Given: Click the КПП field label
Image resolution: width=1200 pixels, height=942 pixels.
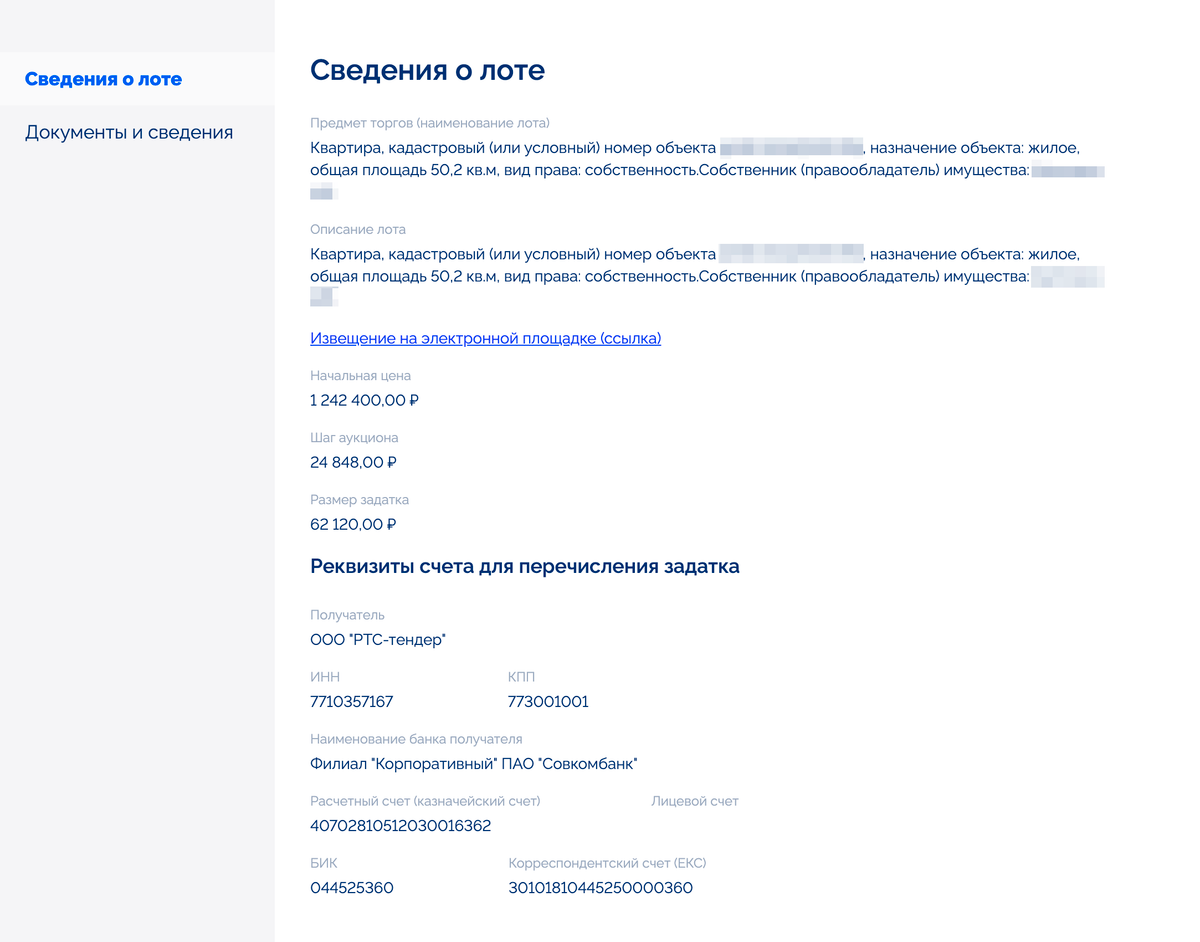Looking at the screenshot, I should tap(522, 677).
